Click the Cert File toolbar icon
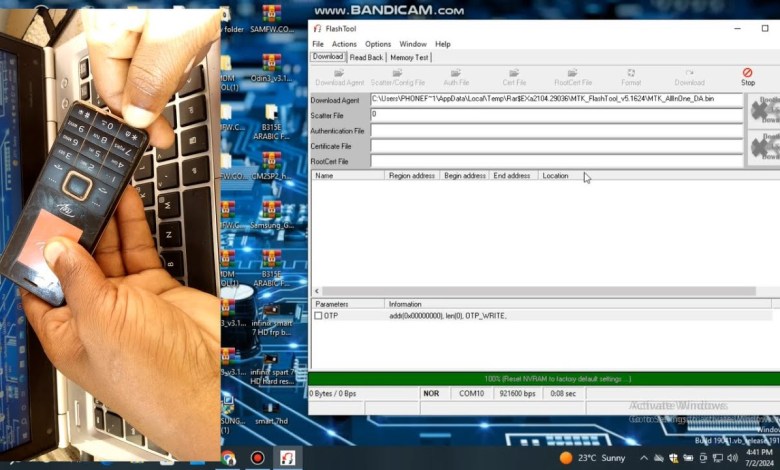The height and width of the screenshot is (470, 780). pyautogui.click(x=514, y=76)
